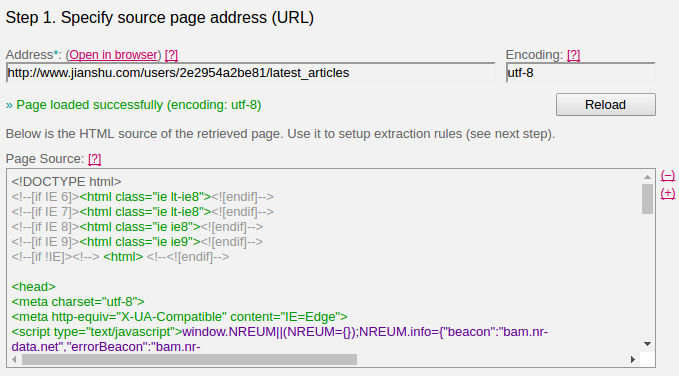Open the 'Open in browser' link
This screenshot has height=376, width=679.
point(113,55)
